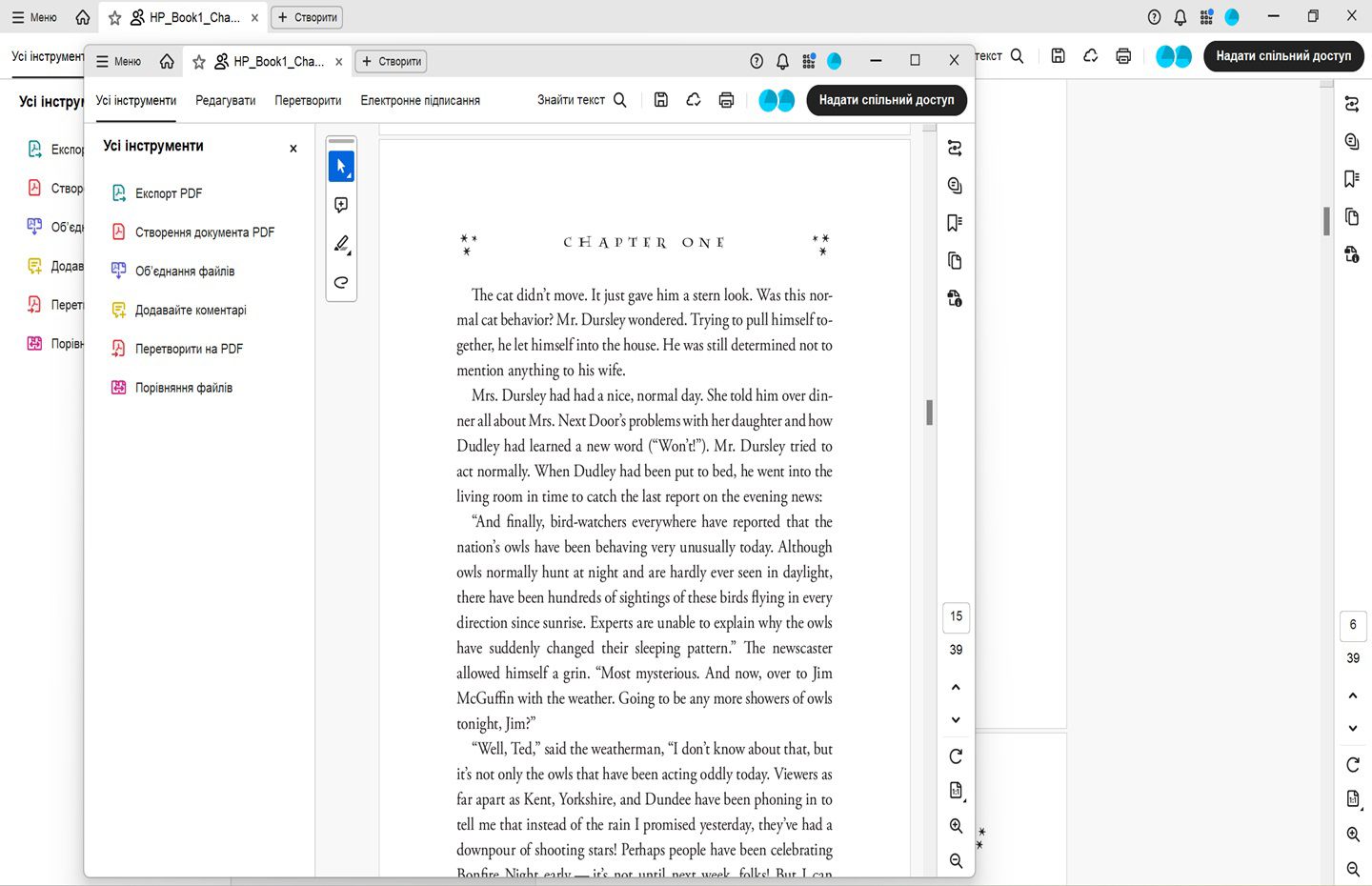The image size is (1372, 886).
Task: Go to previous page in the back window
Action: [1353, 695]
